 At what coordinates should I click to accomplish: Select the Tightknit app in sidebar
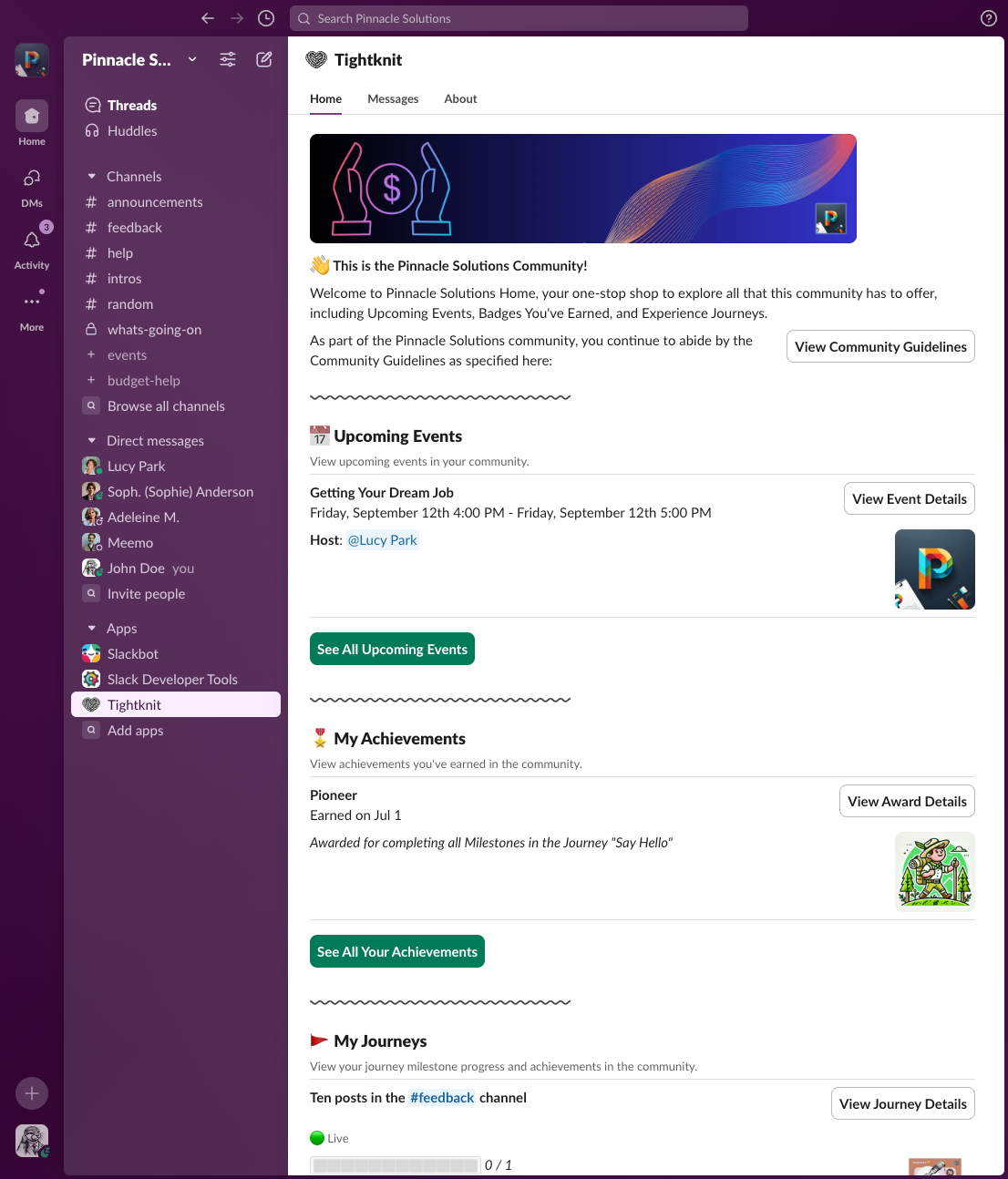(176, 704)
